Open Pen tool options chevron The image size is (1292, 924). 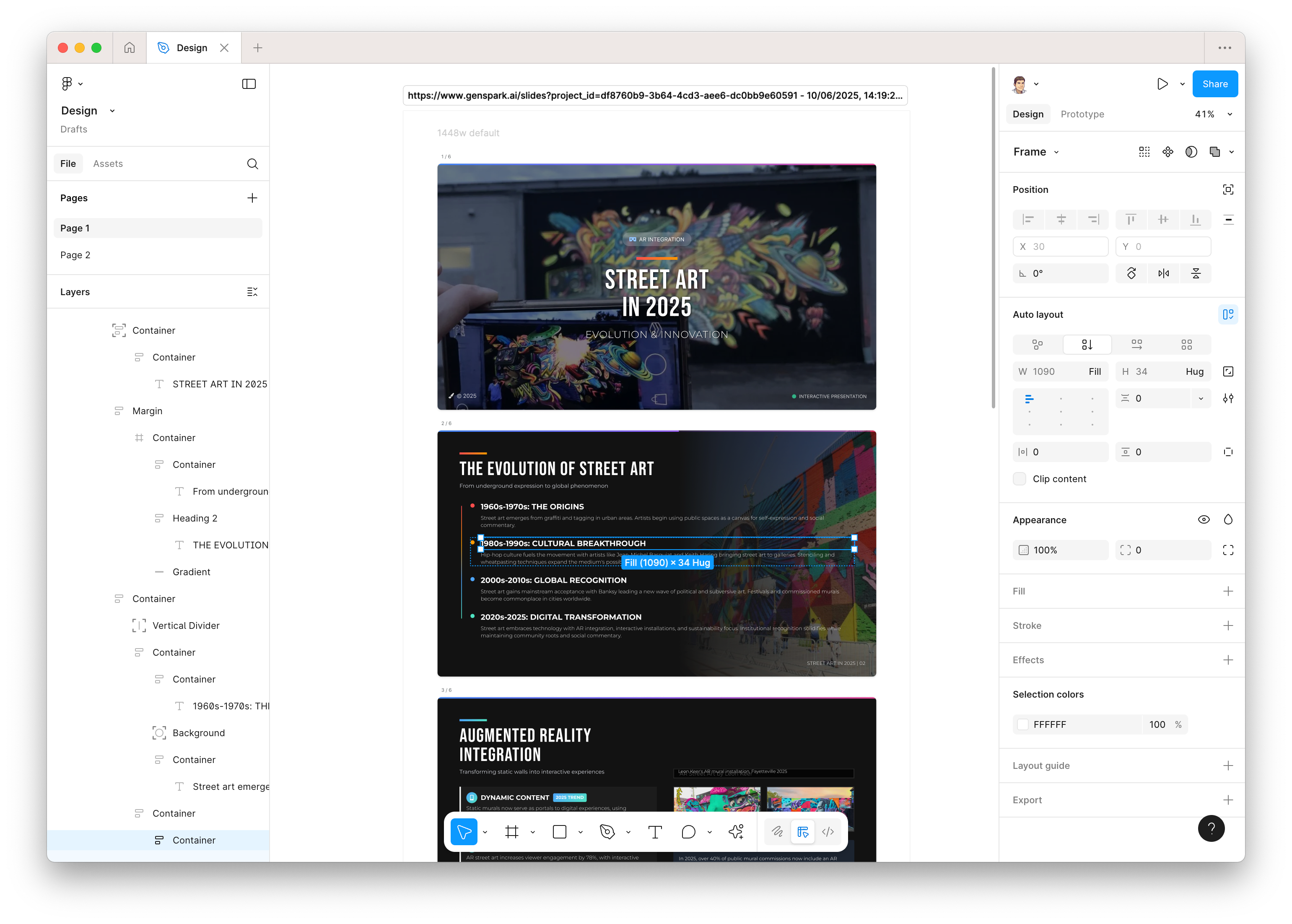click(628, 832)
